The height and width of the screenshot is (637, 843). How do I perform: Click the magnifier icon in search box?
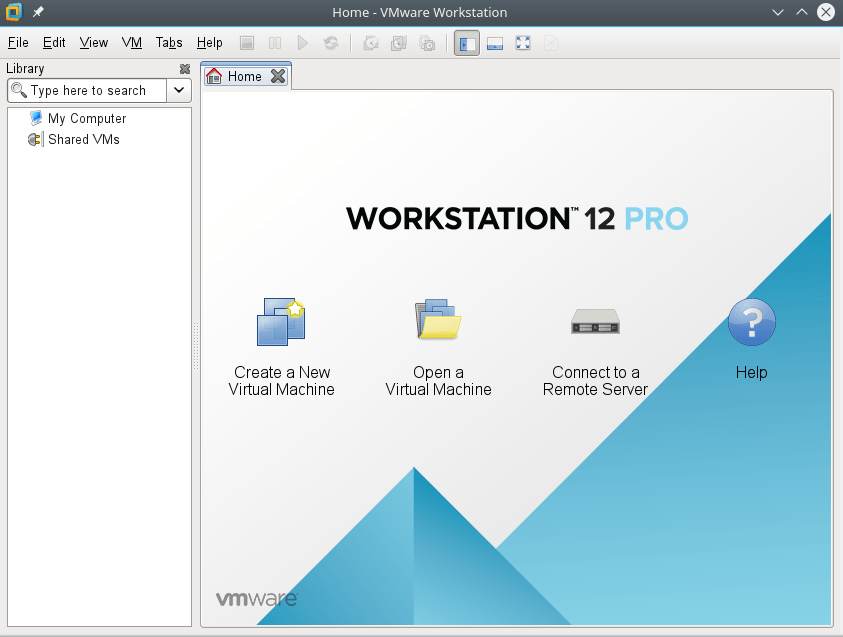click(x=19, y=90)
